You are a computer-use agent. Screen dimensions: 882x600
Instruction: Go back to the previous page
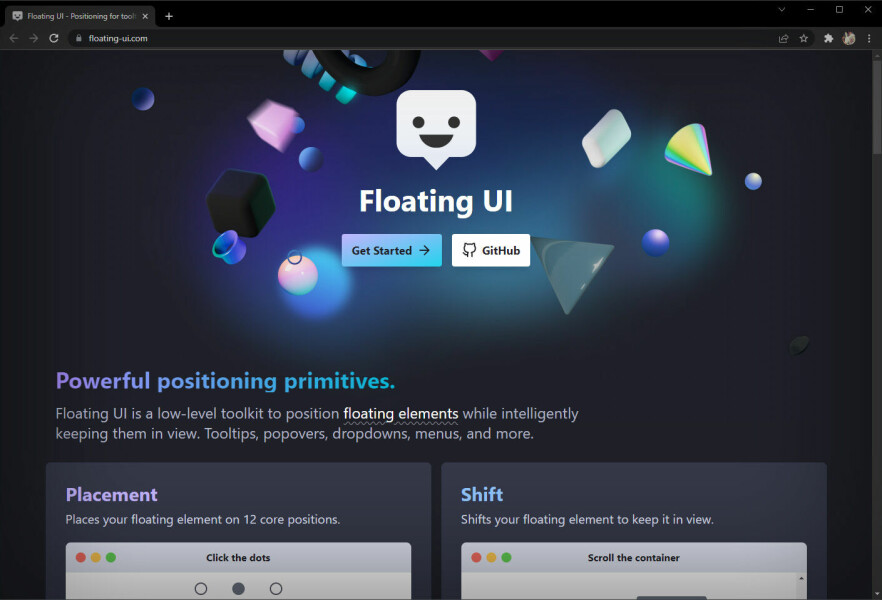[x=14, y=38]
